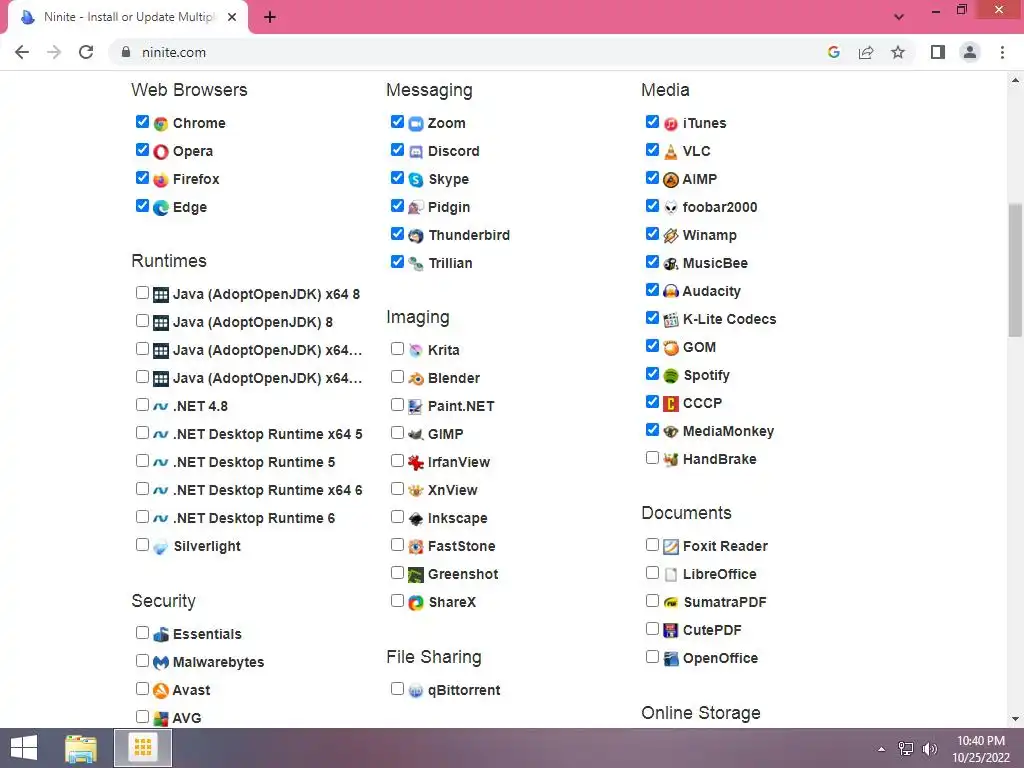Click the K-Lite Codecs label
The height and width of the screenshot is (768, 1024).
point(729,319)
